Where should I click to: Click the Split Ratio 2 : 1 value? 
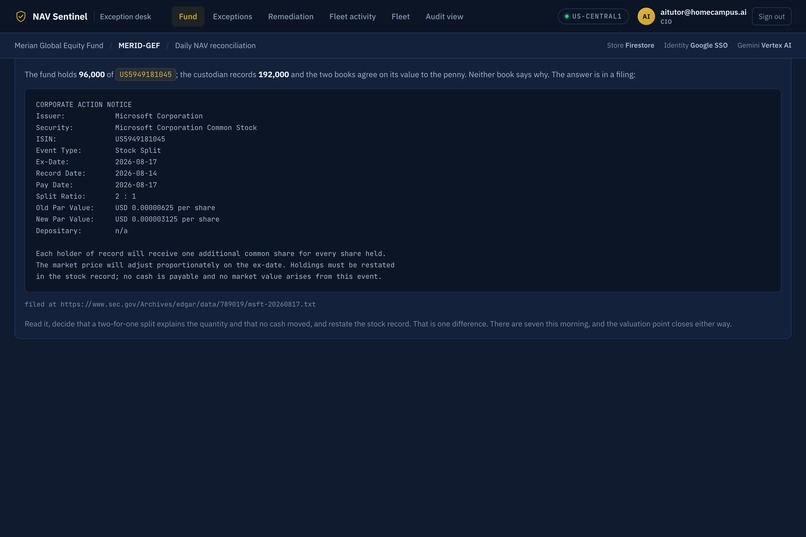coord(125,196)
